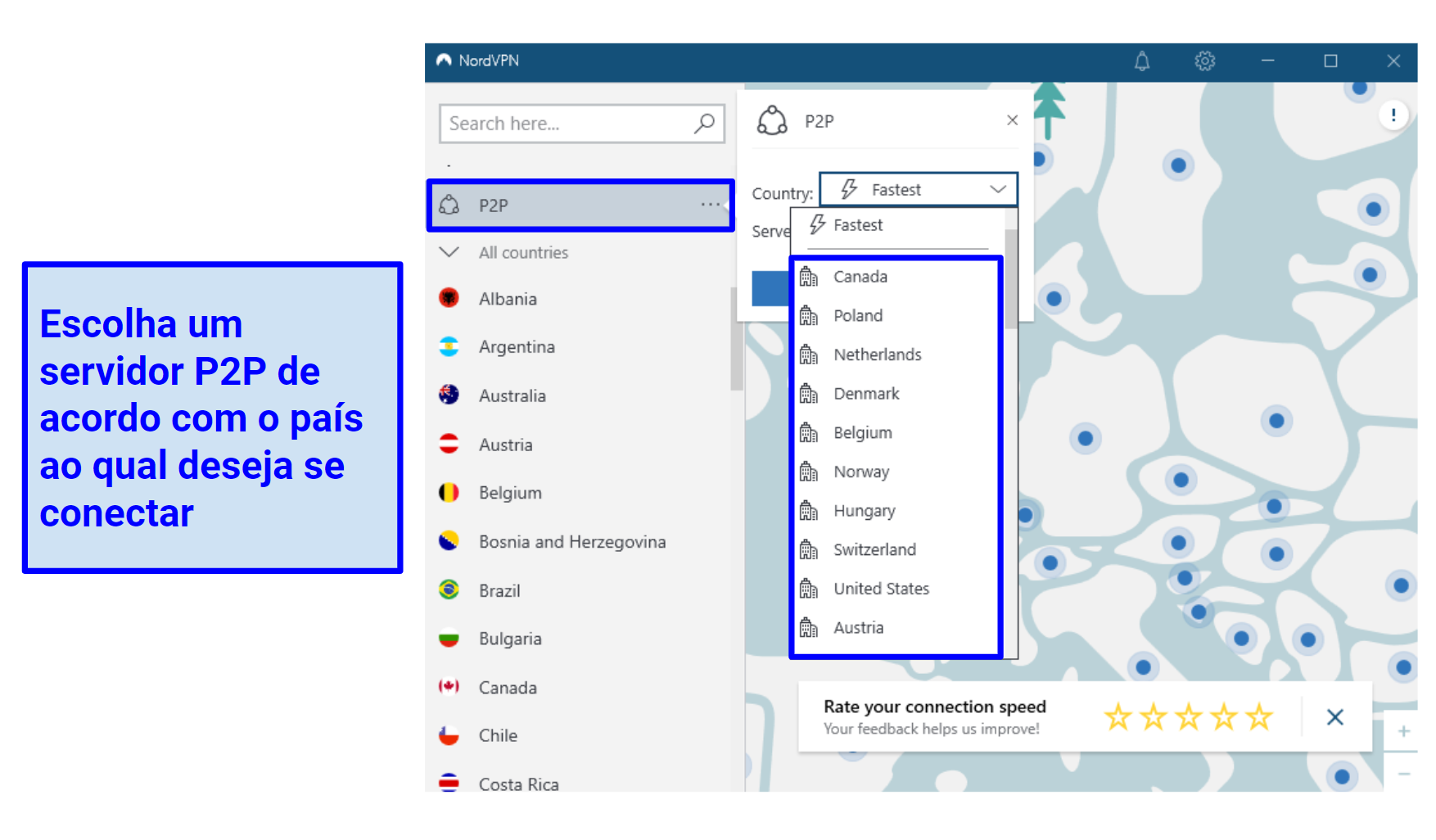The width and height of the screenshot is (1436, 840).
Task: Click the building icon beside Norway
Action: coord(809,472)
